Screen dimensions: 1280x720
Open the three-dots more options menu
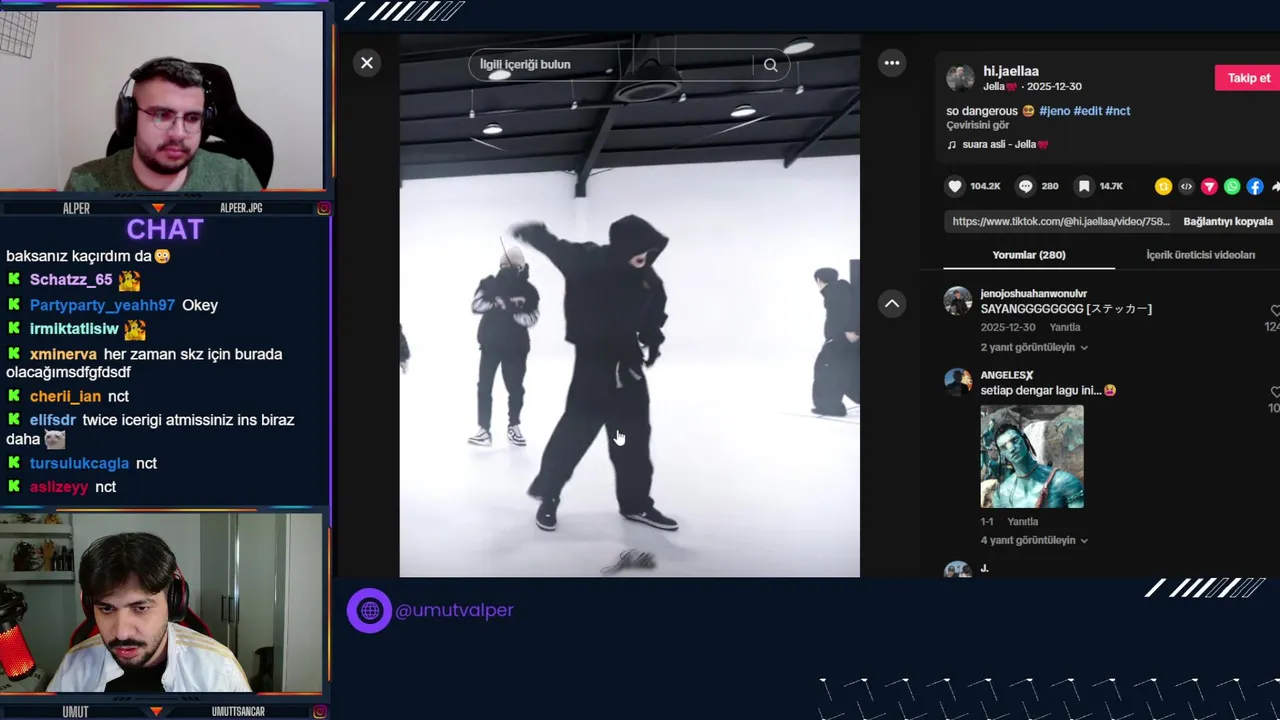pos(892,63)
